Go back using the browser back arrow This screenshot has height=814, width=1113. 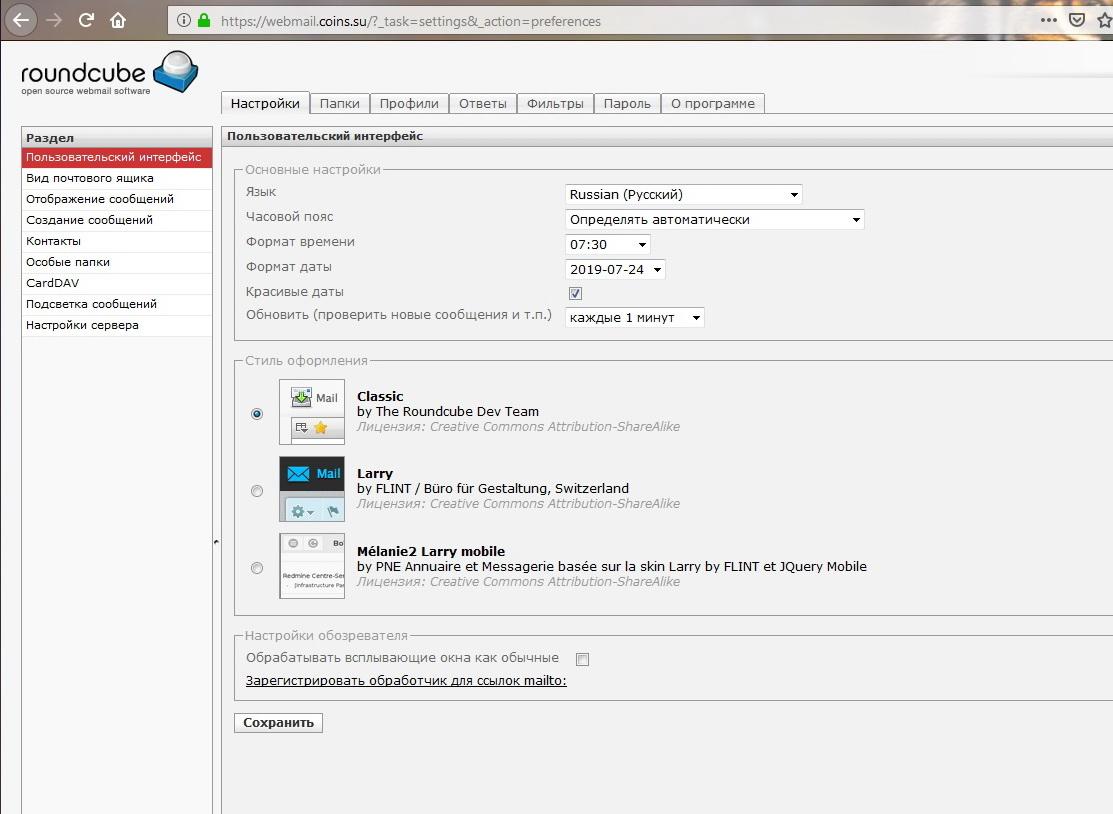[21, 20]
